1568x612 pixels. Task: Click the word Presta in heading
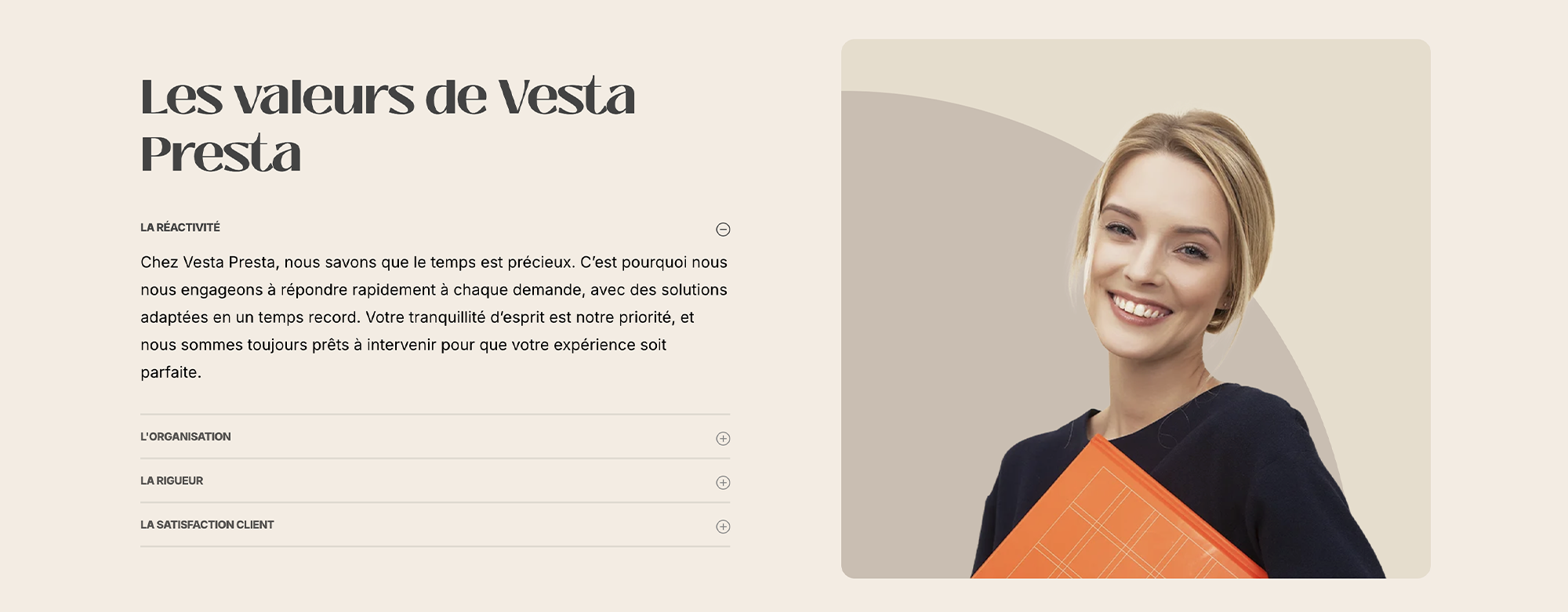pos(220,153)
